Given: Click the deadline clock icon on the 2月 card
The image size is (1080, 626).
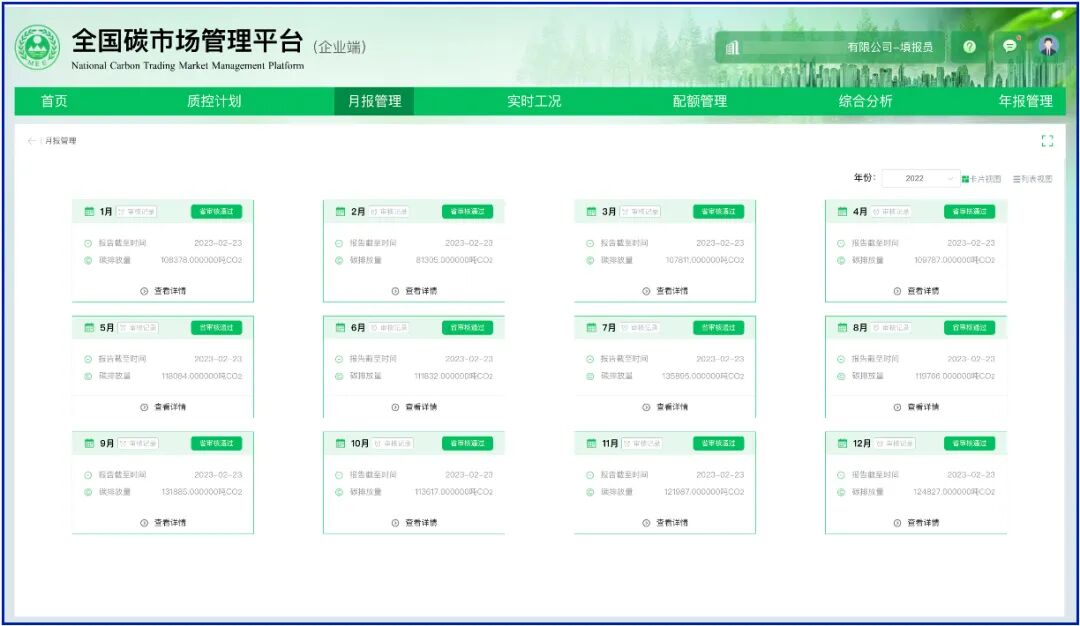Looking at the screenshot, I should (x=339, y=243).
